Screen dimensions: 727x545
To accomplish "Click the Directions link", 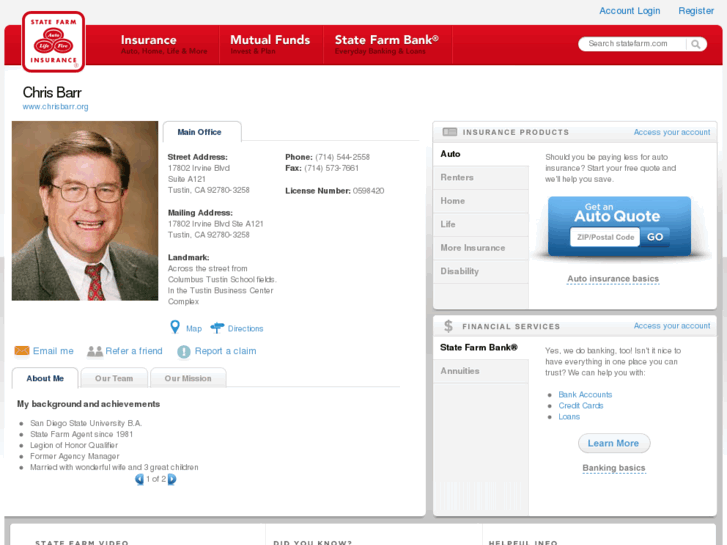I will (x=245, y=328).
